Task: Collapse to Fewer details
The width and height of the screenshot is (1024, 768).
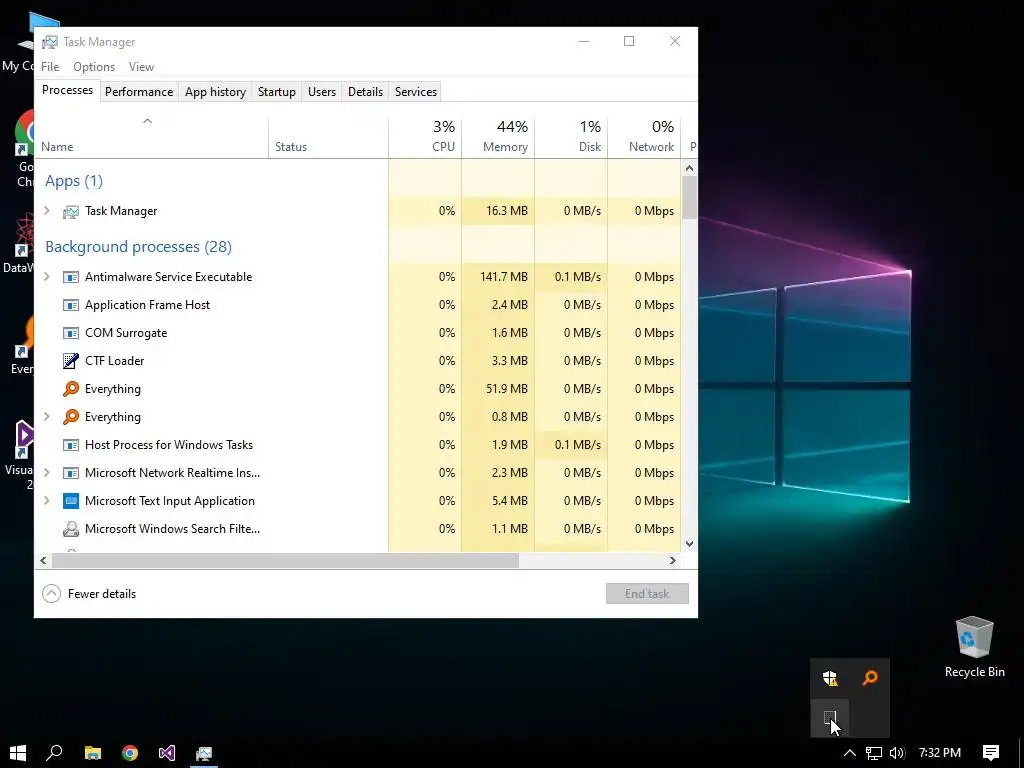Action: (x=89, y=594)
